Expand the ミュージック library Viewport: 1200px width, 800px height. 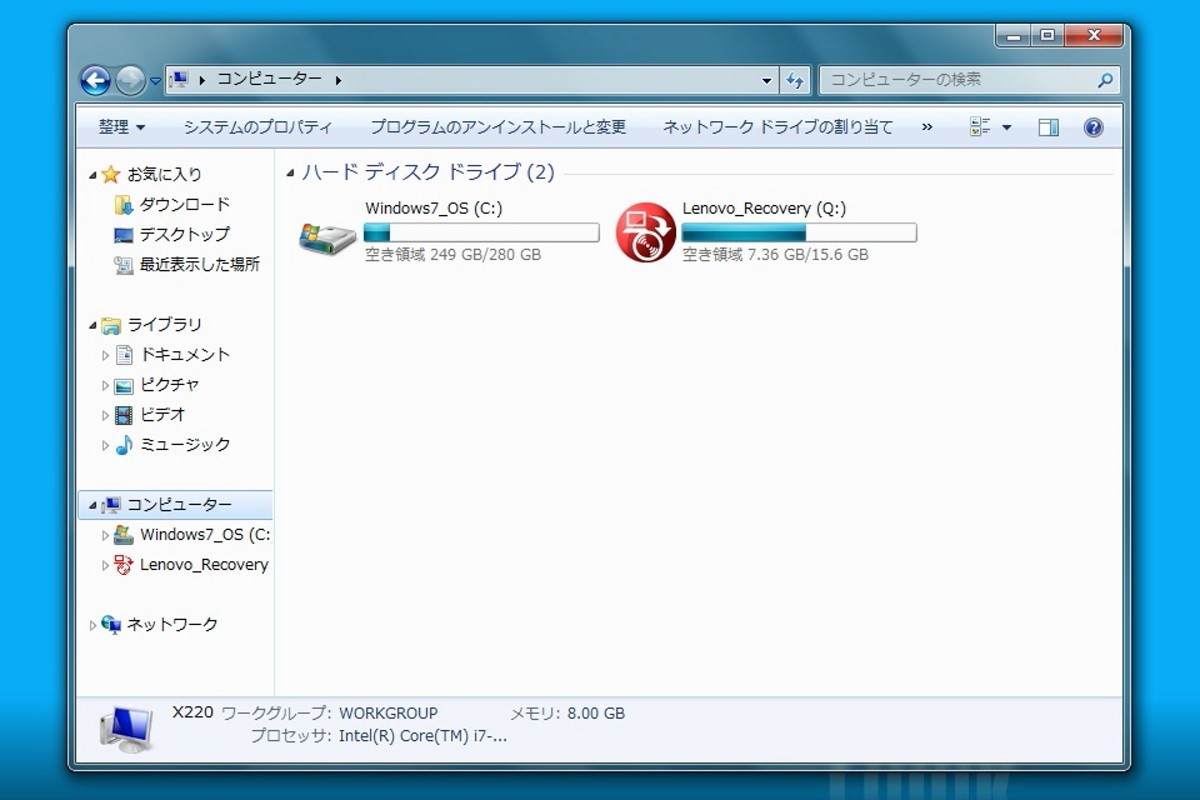pyautogui.click(x=106, y=445)
